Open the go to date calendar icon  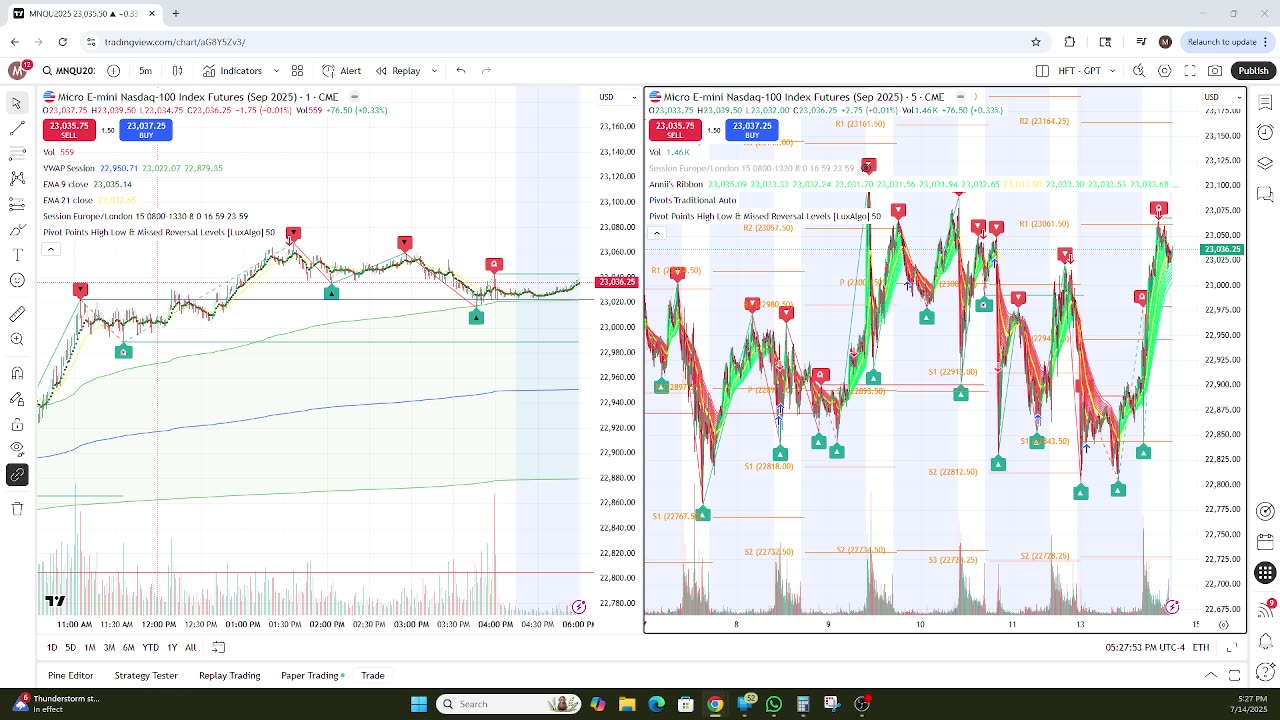[x=218, y=648]
